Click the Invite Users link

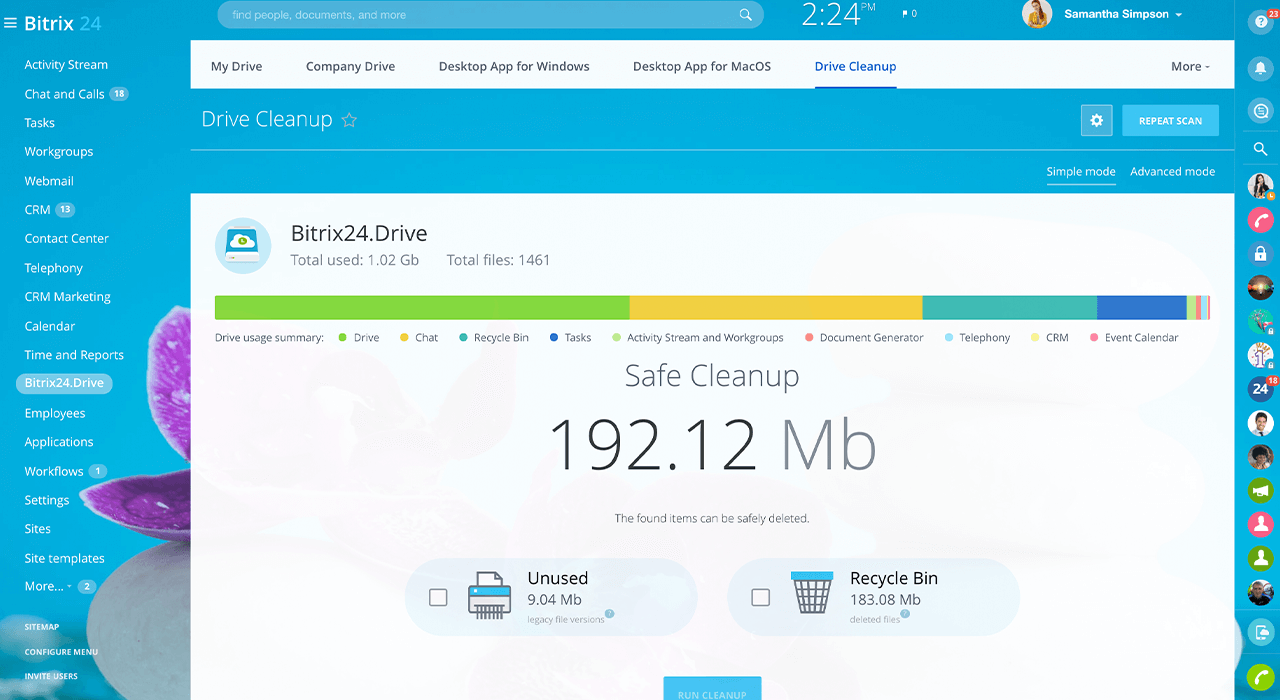51,676
